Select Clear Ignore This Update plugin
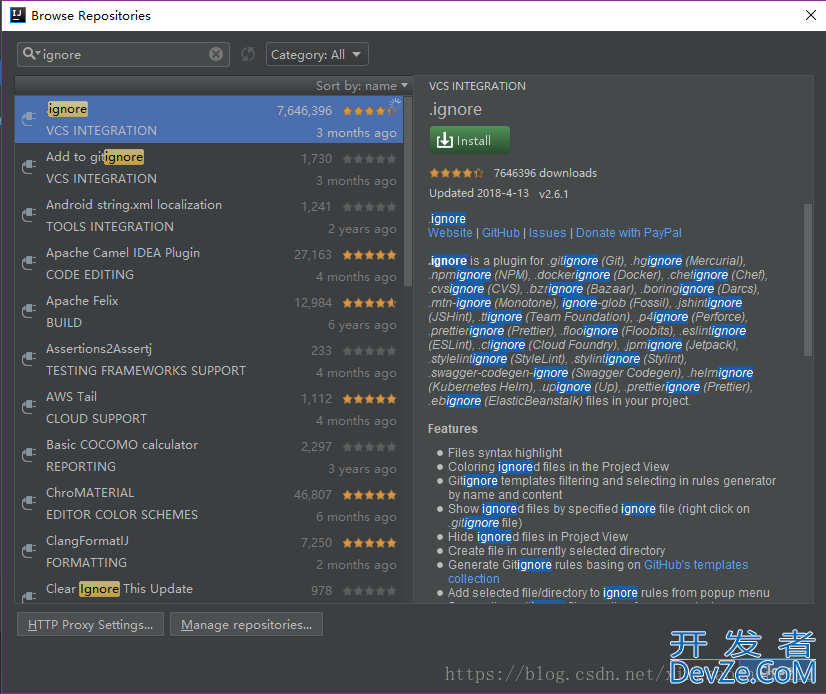The height and width of the screenshot is (694, 826). coord(209,589)
